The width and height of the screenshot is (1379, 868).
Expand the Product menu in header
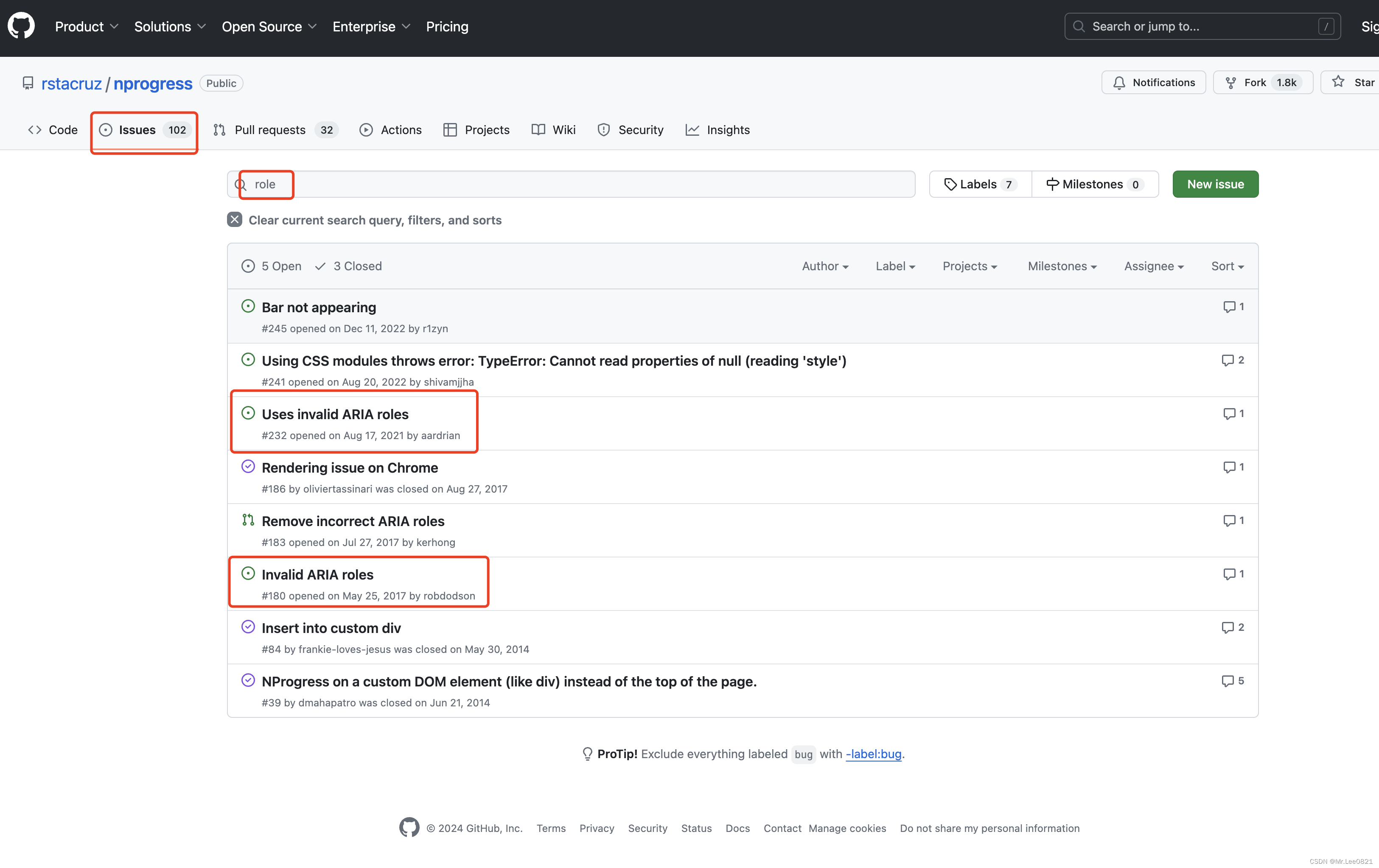pyautogui.click(x=87, y=26)
